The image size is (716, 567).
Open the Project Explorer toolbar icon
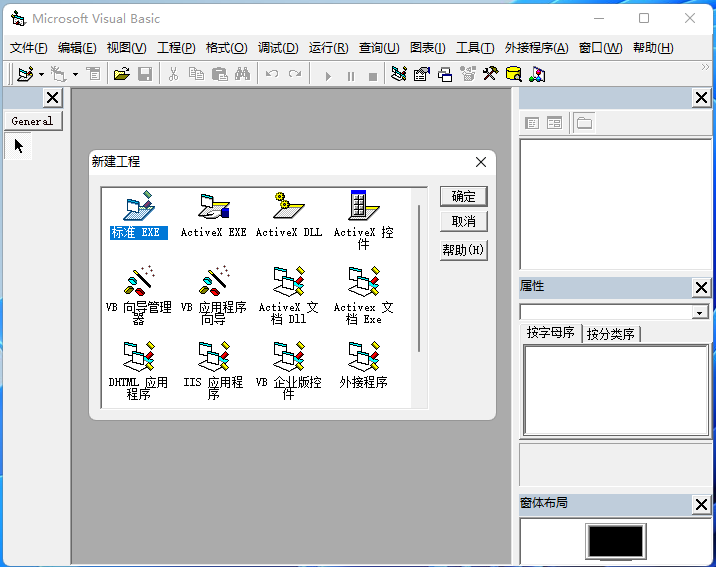click(399, 74)
